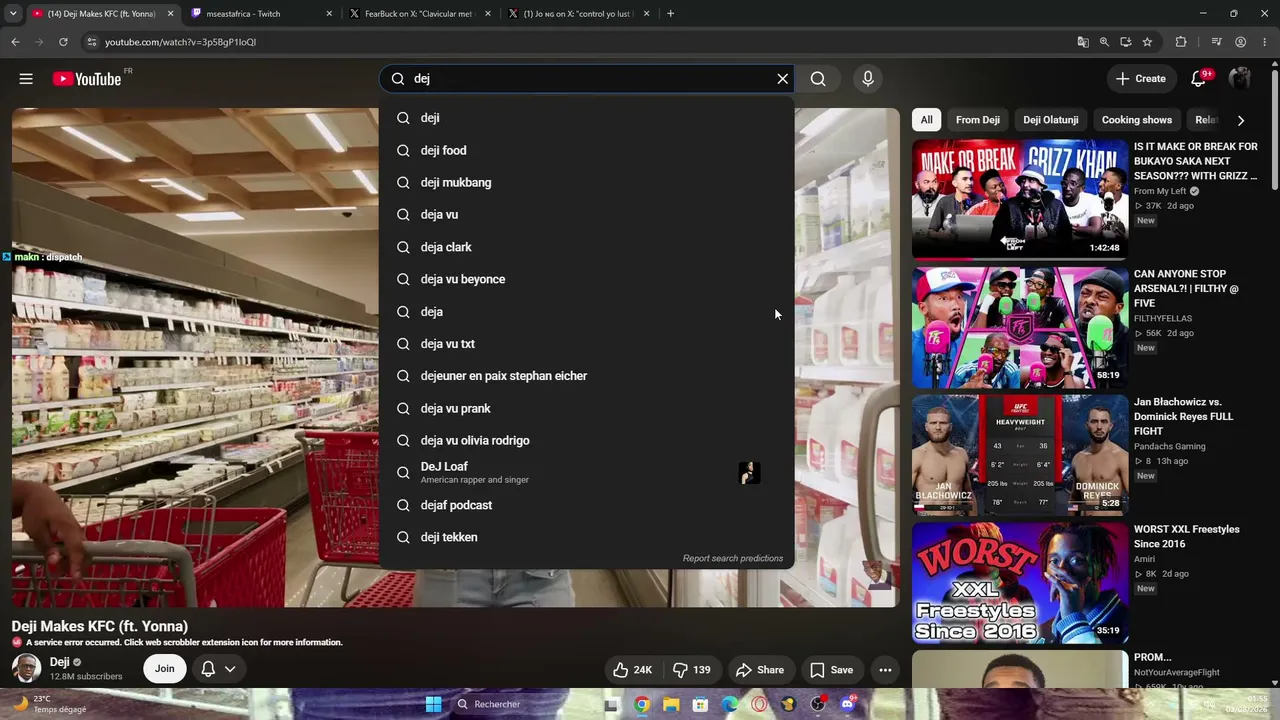Select the 'From Deji' filter chip
The height and width of the screenshot is (720, 1280).
pyautogui.click(x=978, y=120)
